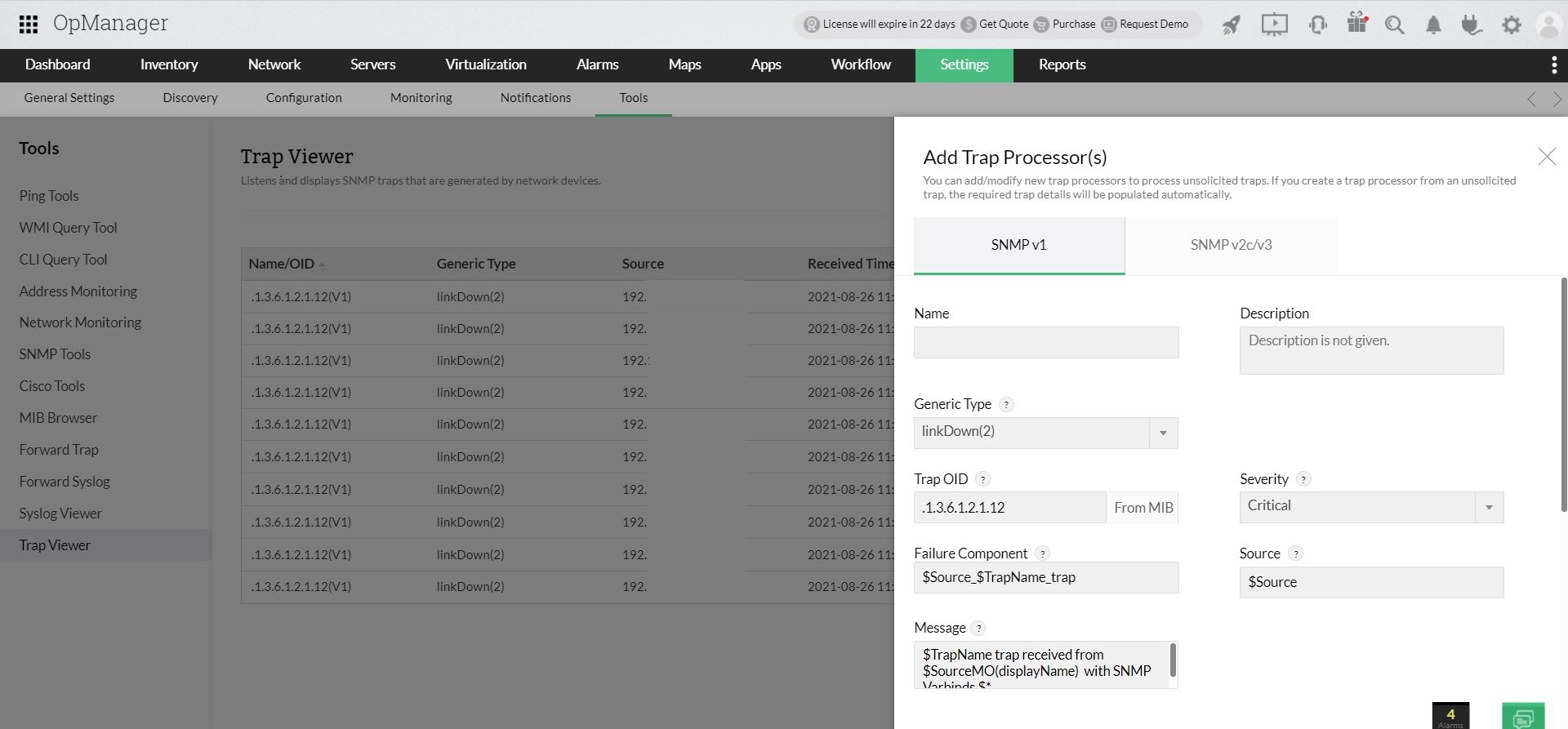Click the panel's vertical scrollbar
1568x729 pixels.
[1564, 395]
